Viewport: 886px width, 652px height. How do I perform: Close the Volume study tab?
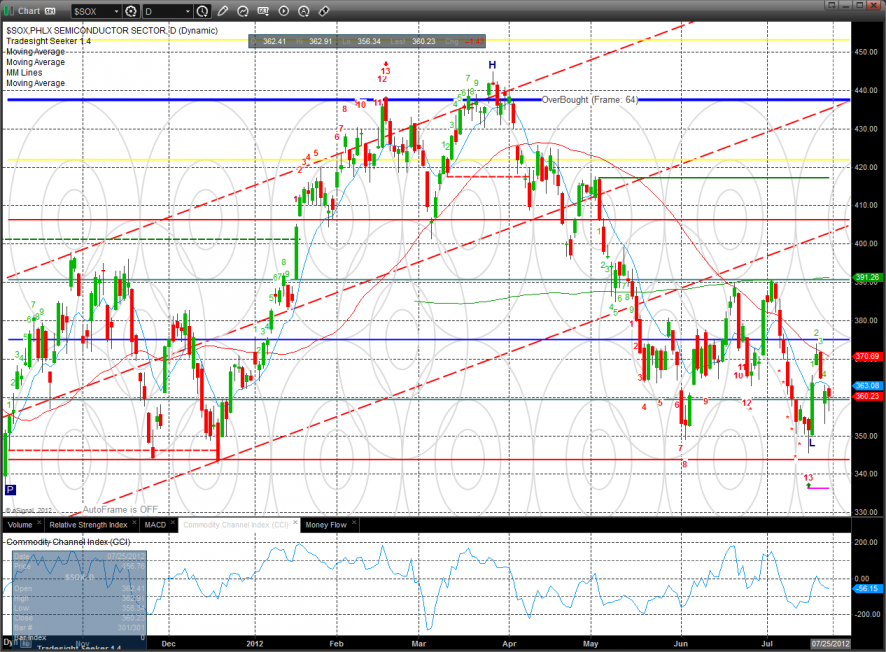(39, 523)
